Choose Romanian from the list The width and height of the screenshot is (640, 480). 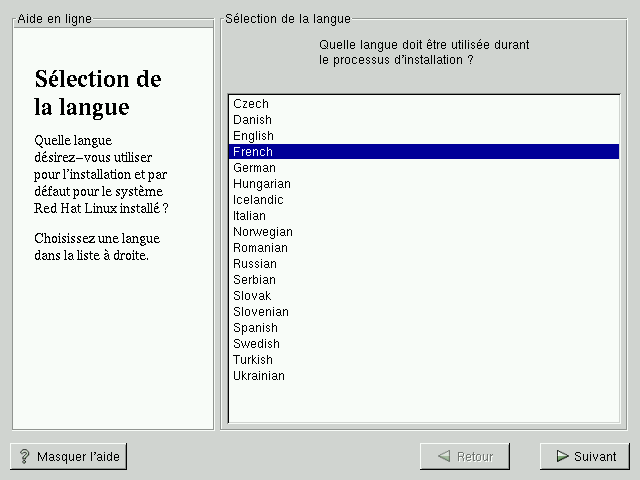260,248
